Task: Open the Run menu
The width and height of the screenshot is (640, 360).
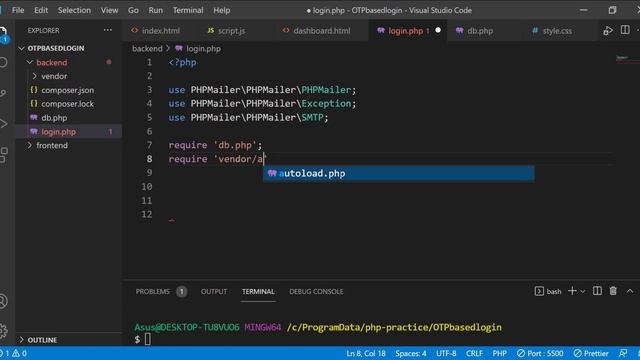Action: (156, 10)
